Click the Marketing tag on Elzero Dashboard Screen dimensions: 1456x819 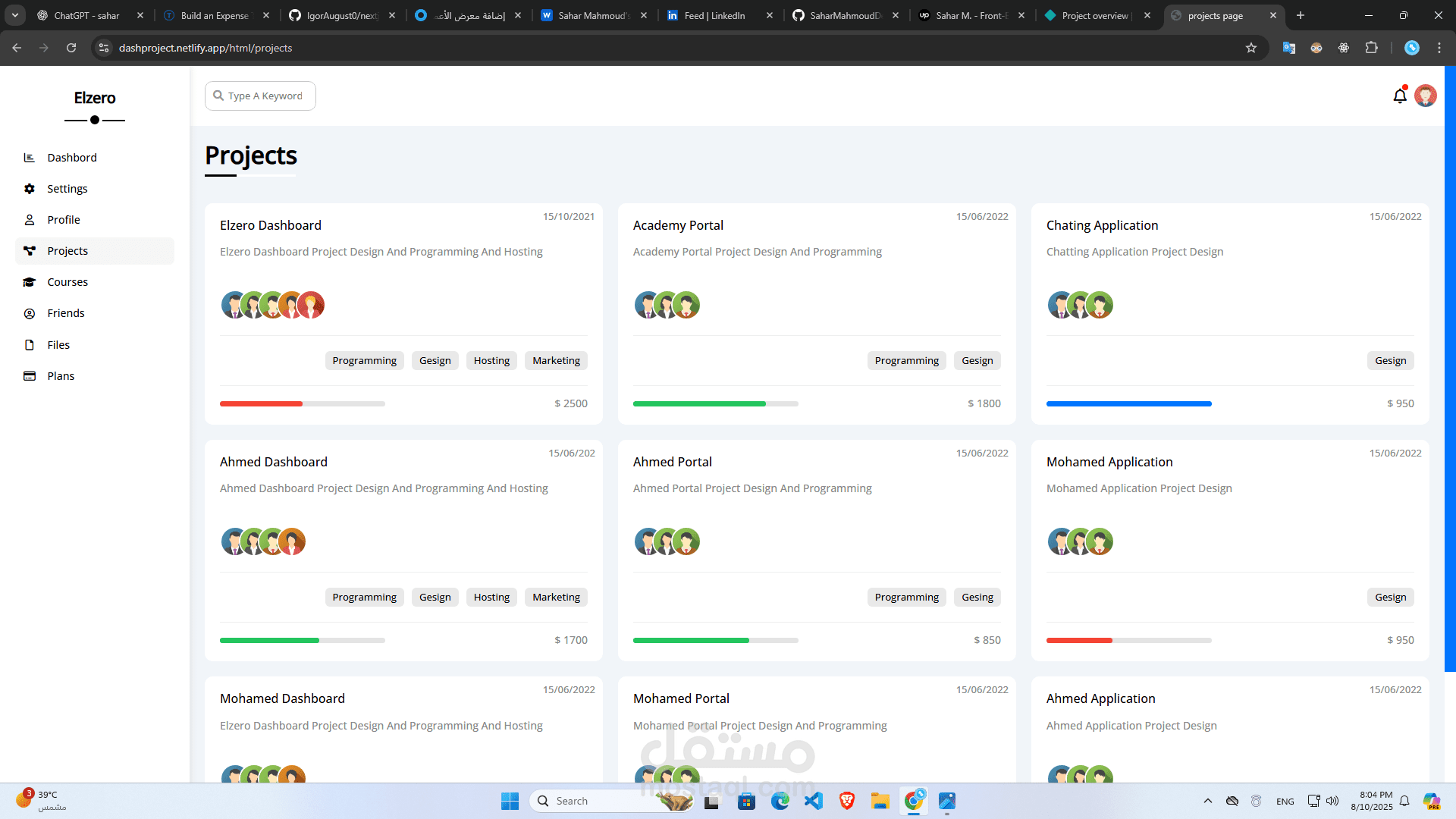[x=556, y=361]
